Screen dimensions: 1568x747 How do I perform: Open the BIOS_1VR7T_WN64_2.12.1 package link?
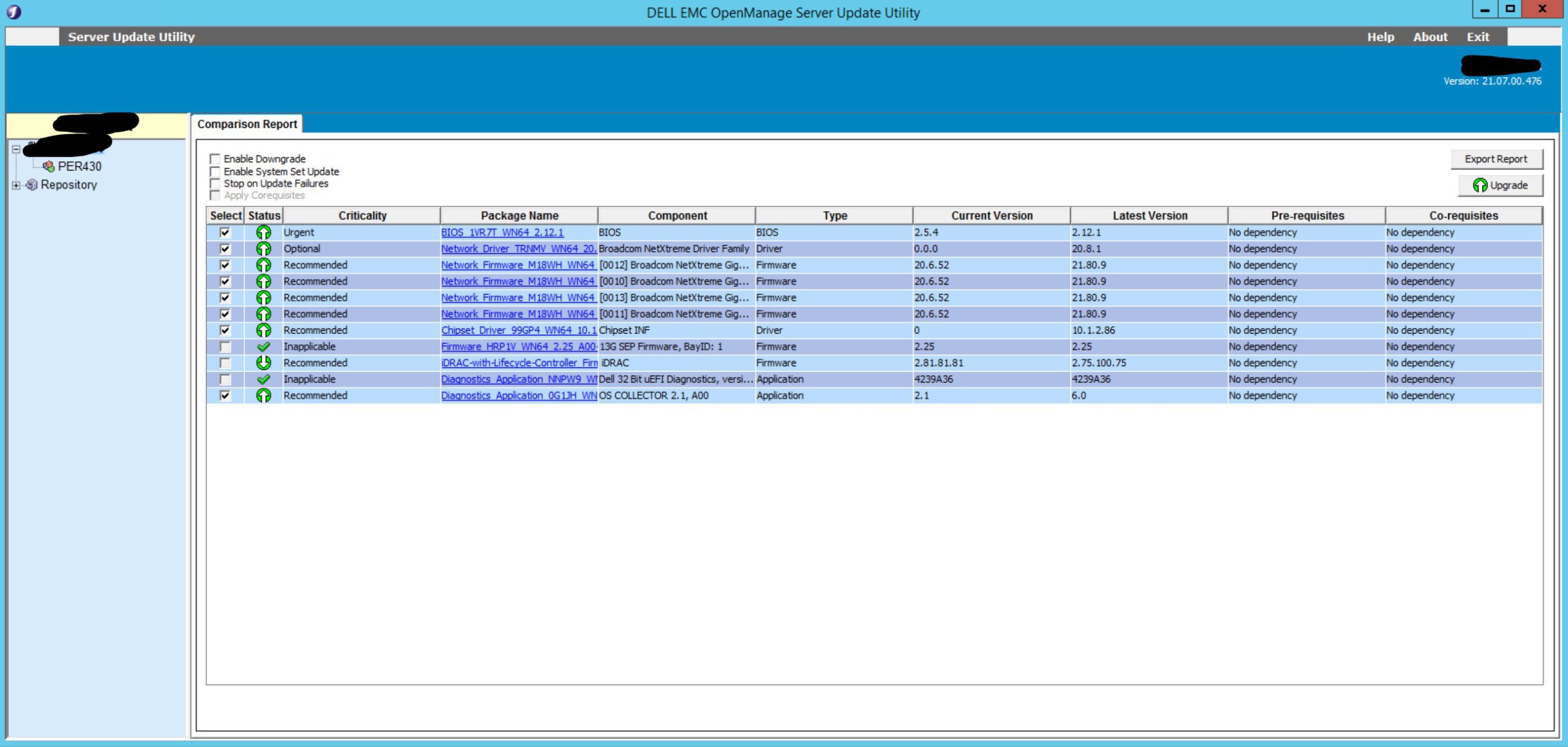click(502, 232)
